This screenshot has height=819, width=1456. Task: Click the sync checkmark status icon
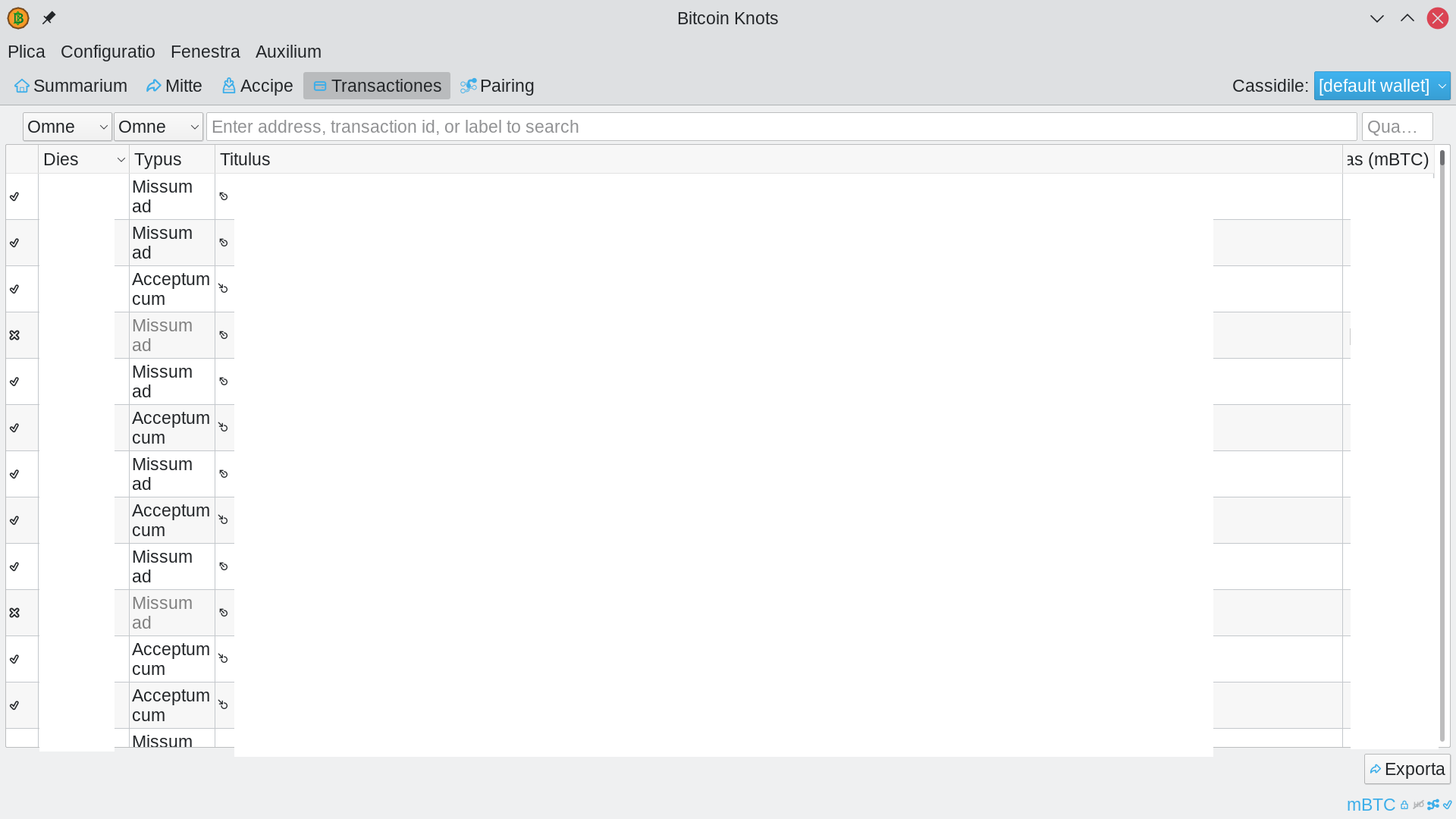click(x=1447, y=805)
